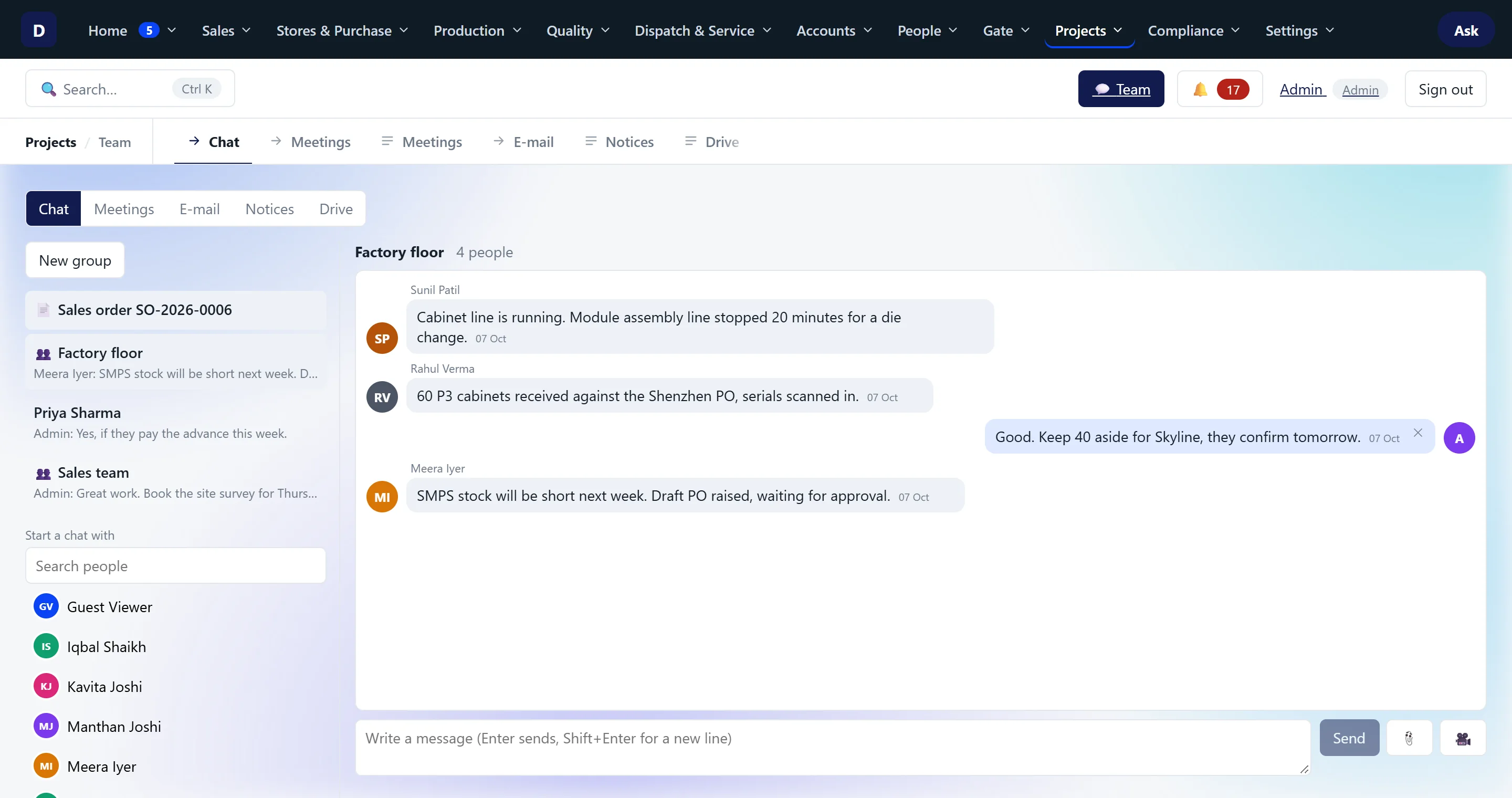Open the Projects dropdown menu
Screen dimensions: 1512x798
(x=1088, y=30)
